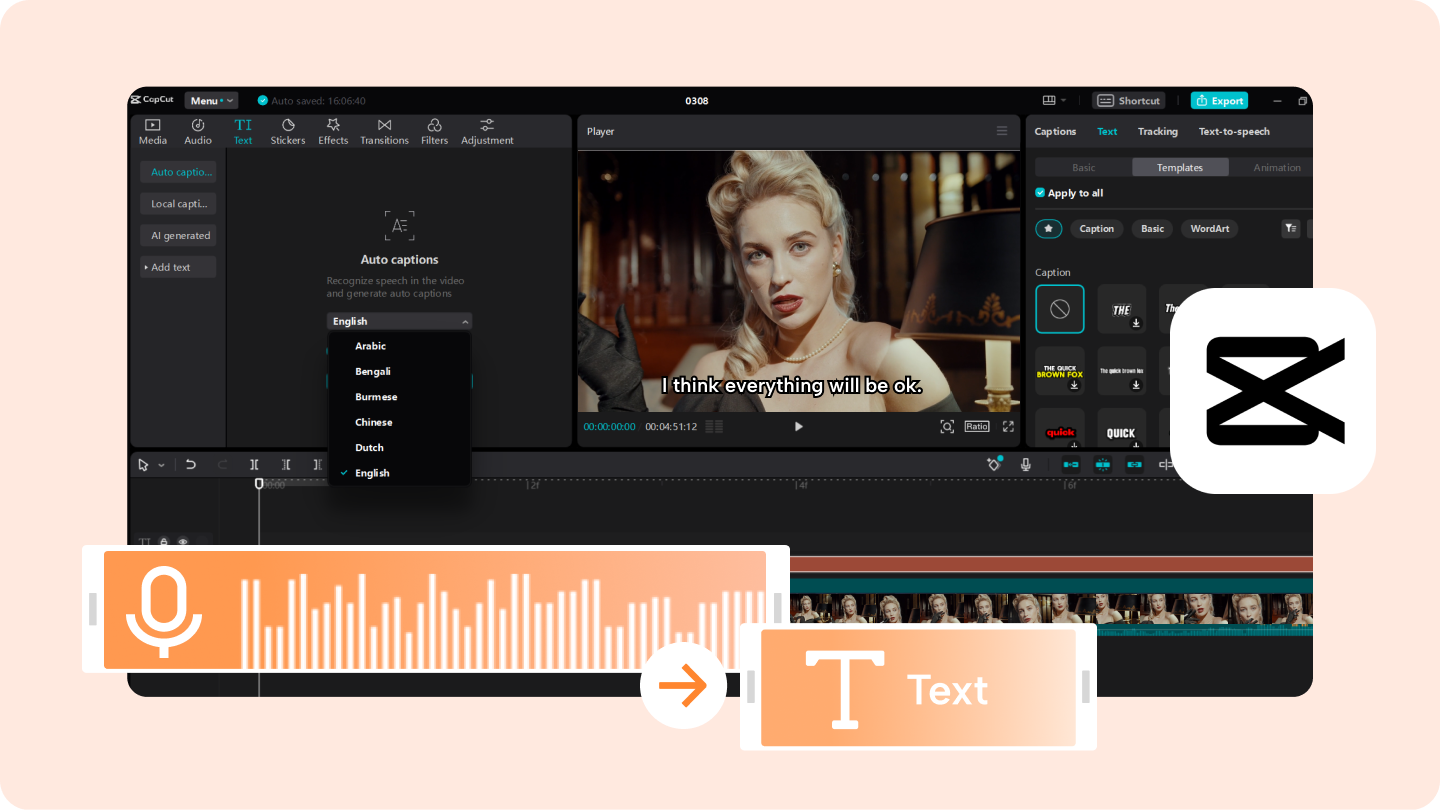Click the undo arrow in timeline toolbar
This screenshot has height=810, width=1440.
pos(191,465)
